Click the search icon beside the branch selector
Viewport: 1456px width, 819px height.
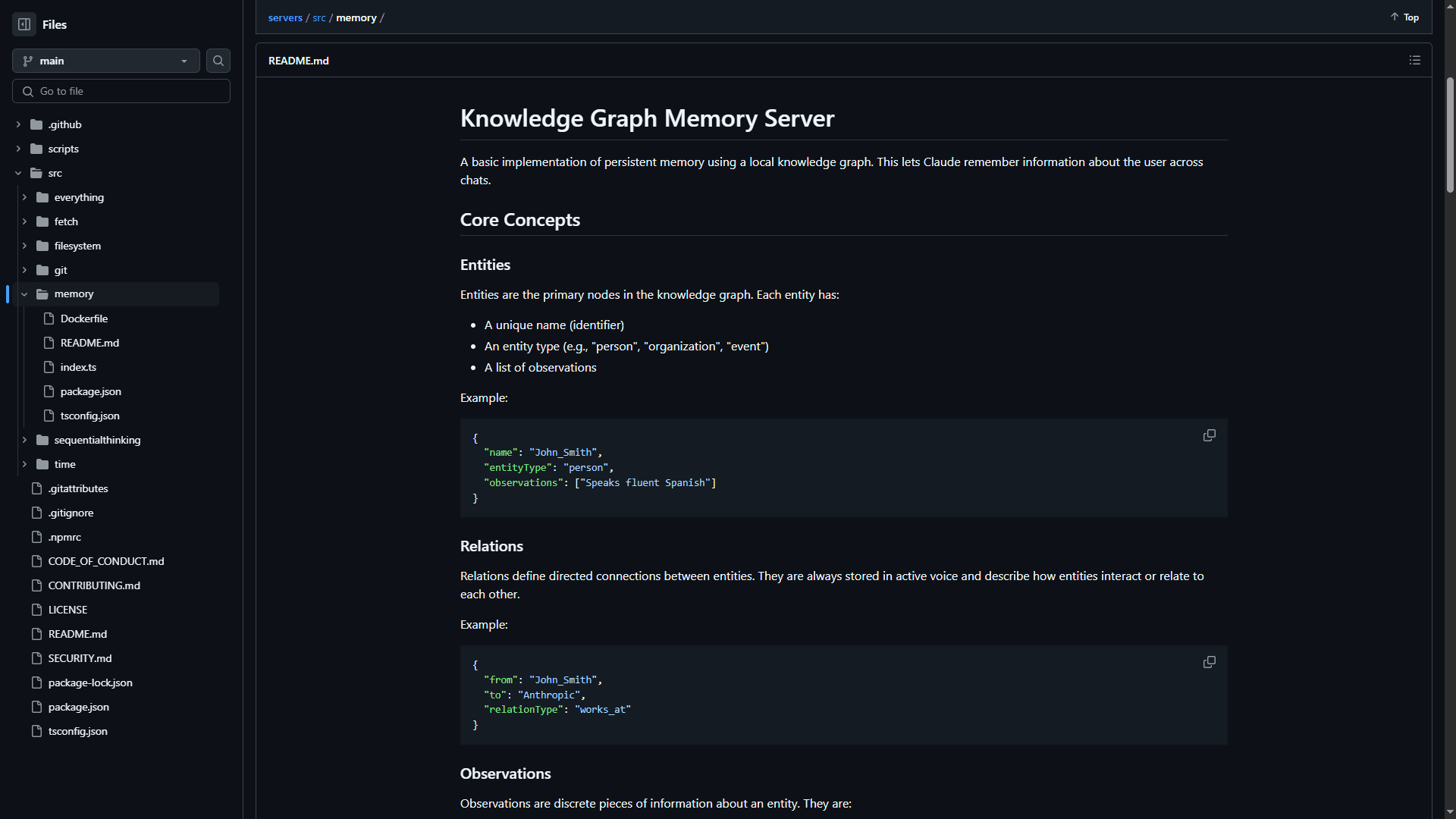coord(218,61)
